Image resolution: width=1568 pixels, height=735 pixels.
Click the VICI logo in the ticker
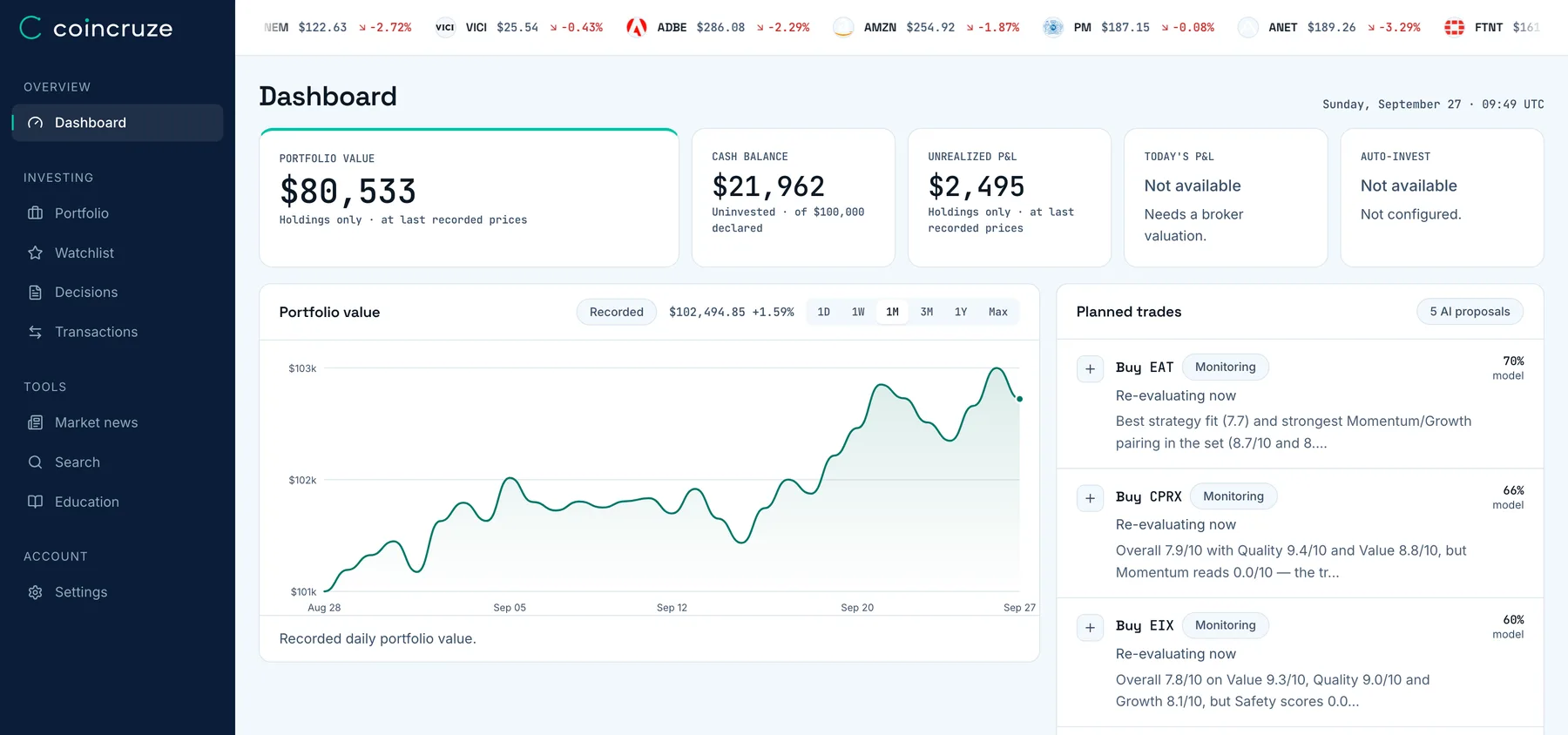click(x=445, y=28)
